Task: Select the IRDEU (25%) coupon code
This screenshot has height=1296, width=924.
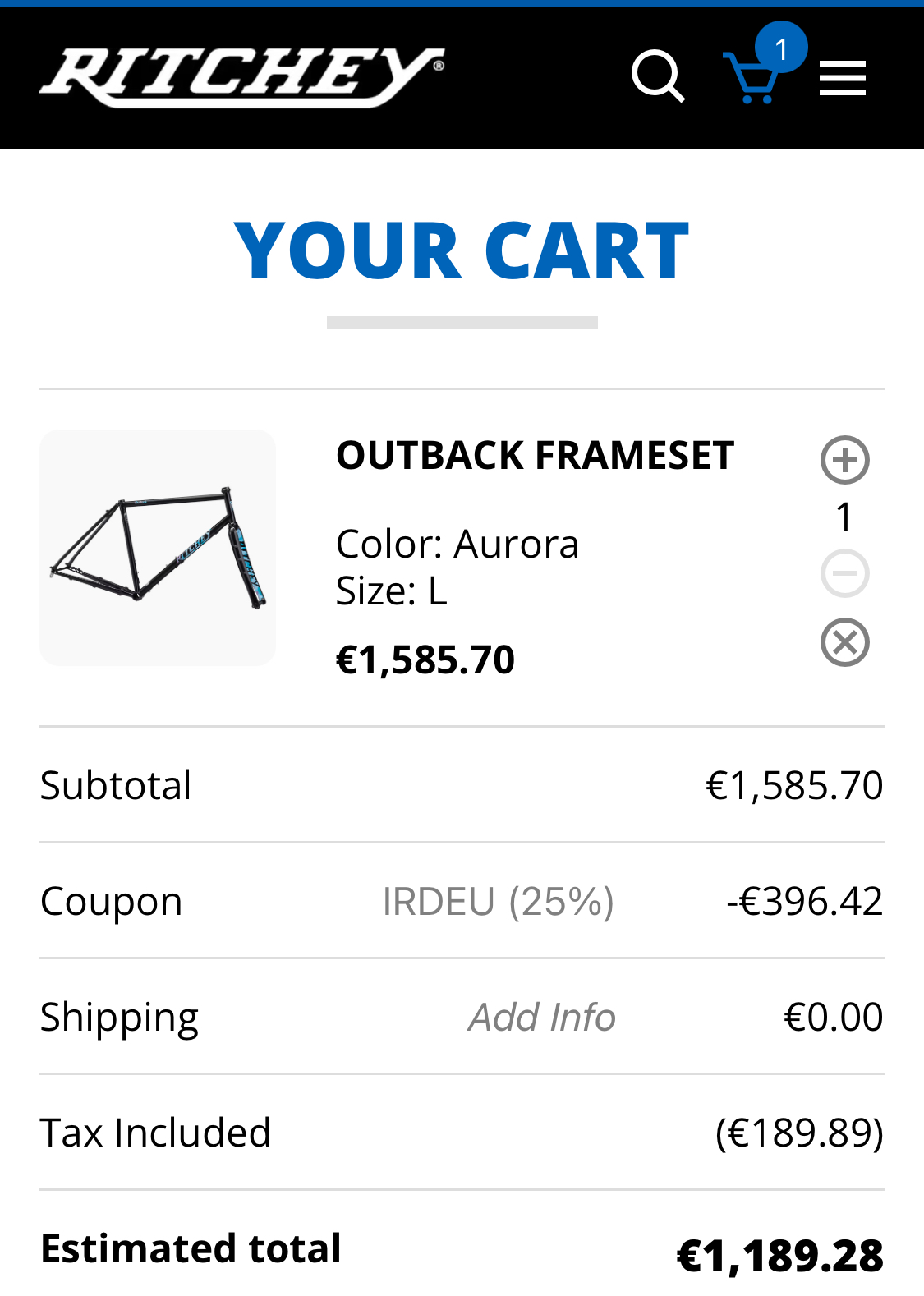Action: pyautogui.click(x=498, y=901)
